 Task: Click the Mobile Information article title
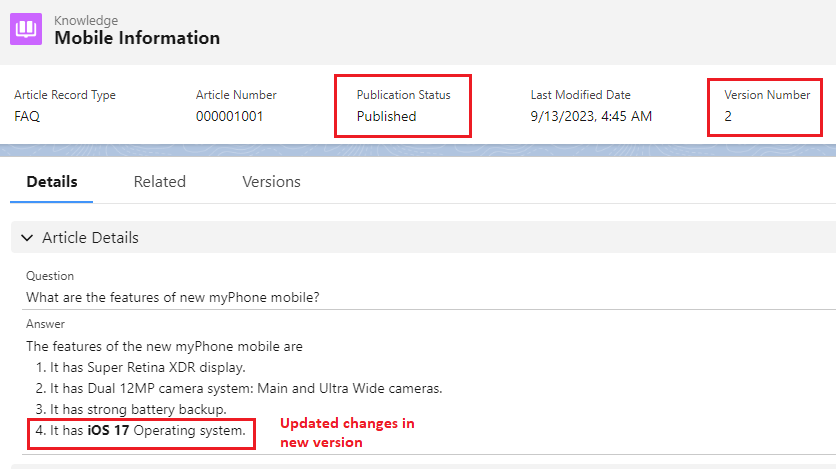137,38
